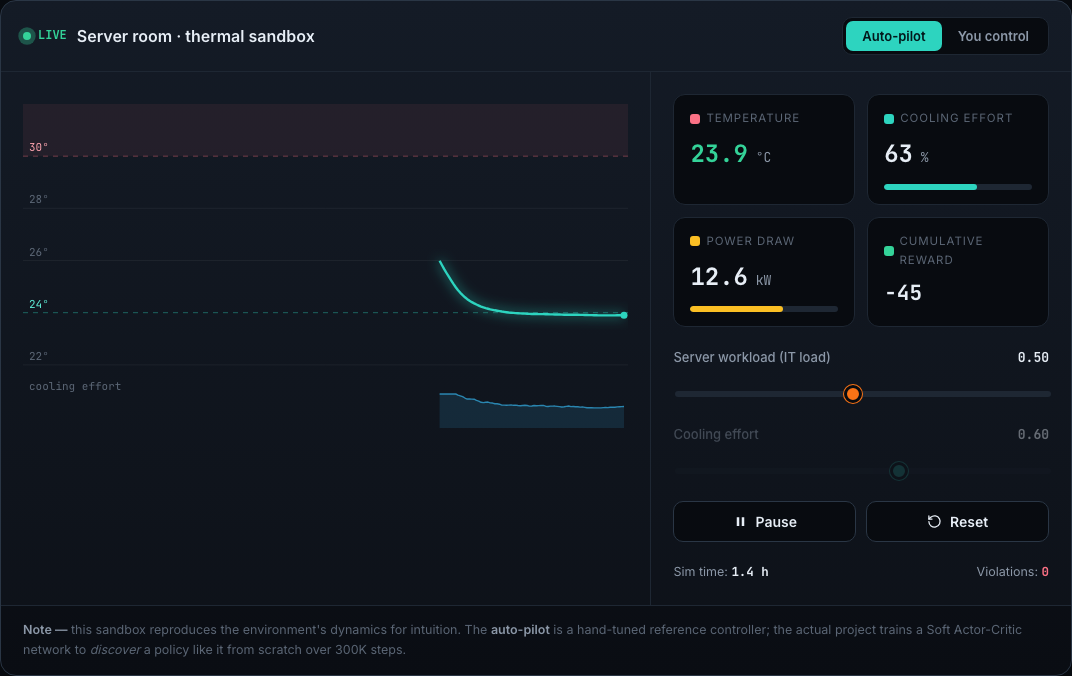Image resolution: width=1072 pixels, height=676 pixels.
Task: Click the 26° axis label
Action: tap(38, 252)
